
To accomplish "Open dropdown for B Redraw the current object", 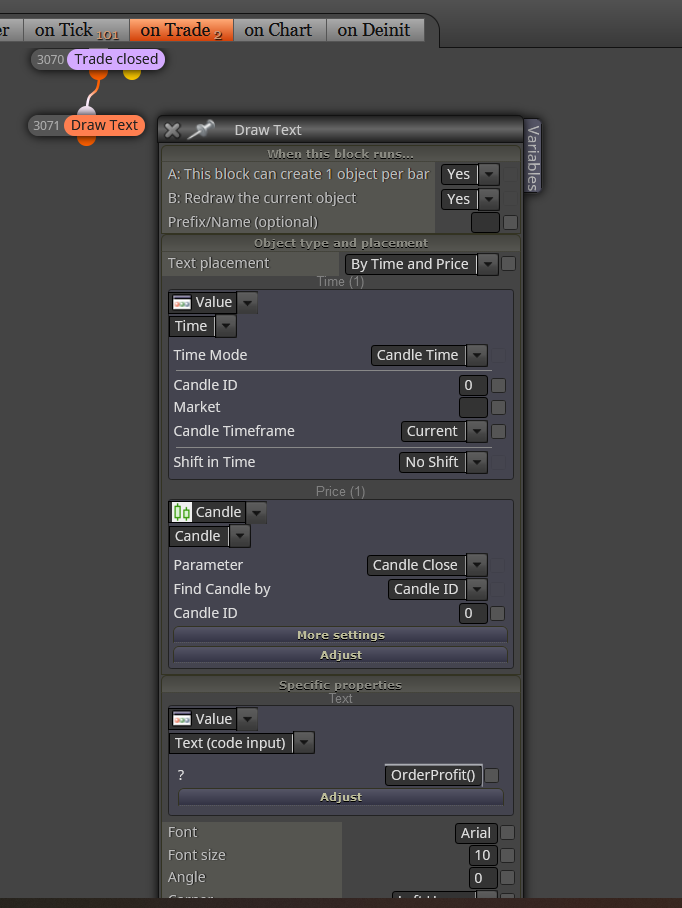I will (489, 199).
